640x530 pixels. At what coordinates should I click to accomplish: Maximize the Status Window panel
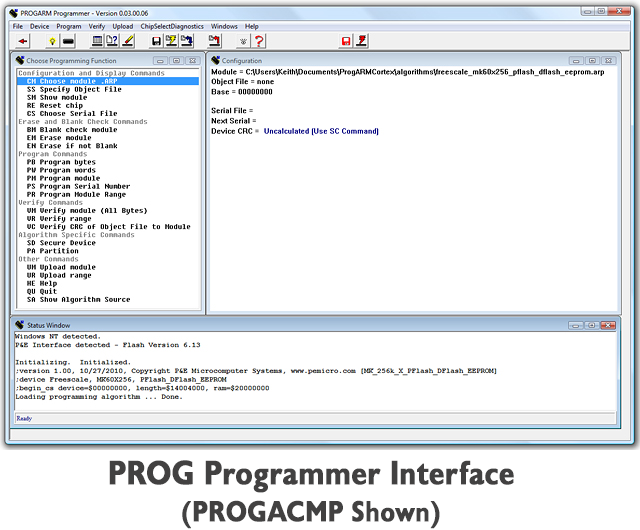tap(591, 325)
